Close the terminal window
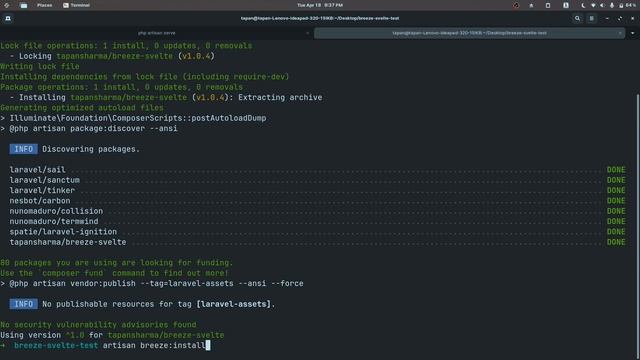Image resolution: width=640 pixels, height=360 pixels. tap(633, 18)
